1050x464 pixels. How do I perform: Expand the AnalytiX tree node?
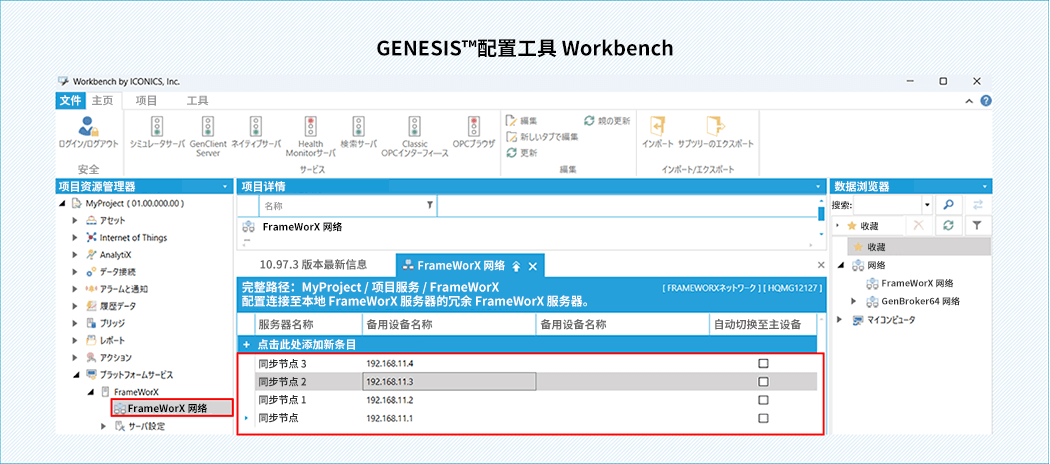coord(75,254)
